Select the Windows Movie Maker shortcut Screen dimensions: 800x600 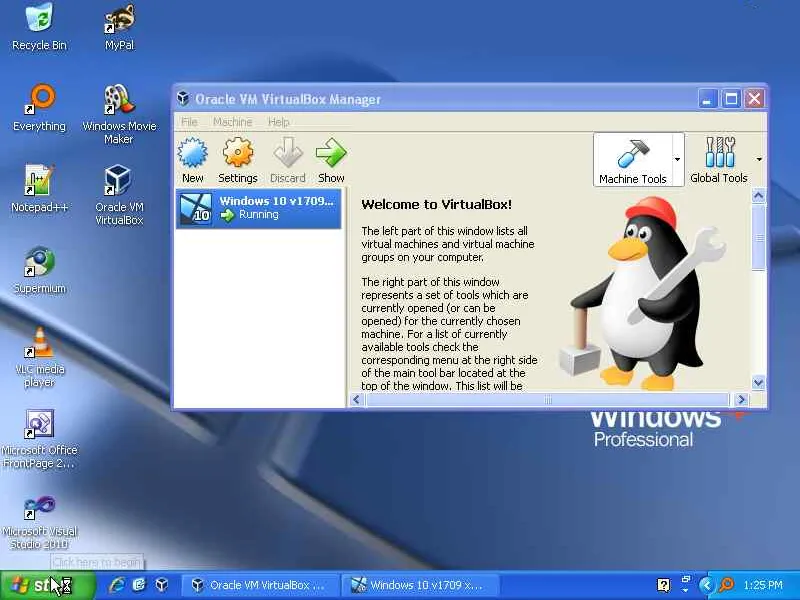click(119, 114)
